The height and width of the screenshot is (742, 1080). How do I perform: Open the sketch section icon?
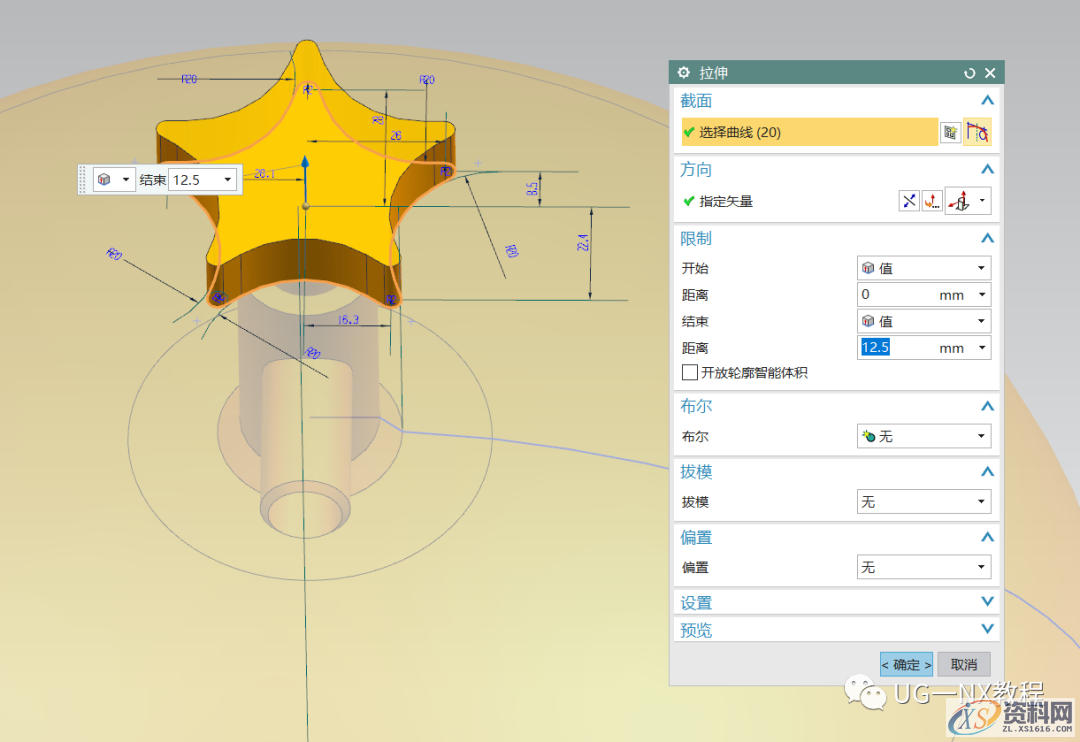click(x=950, y=132)
